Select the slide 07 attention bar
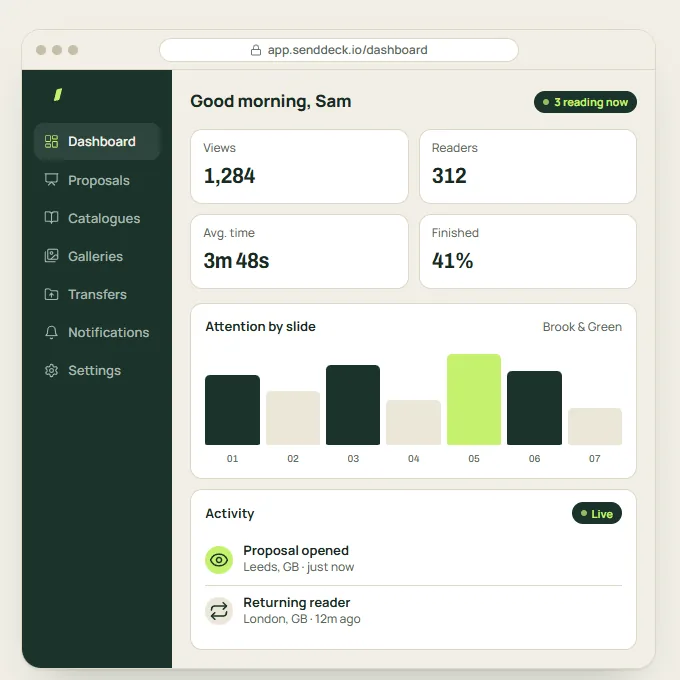680x680 pixels. click(x=595, y=426)
